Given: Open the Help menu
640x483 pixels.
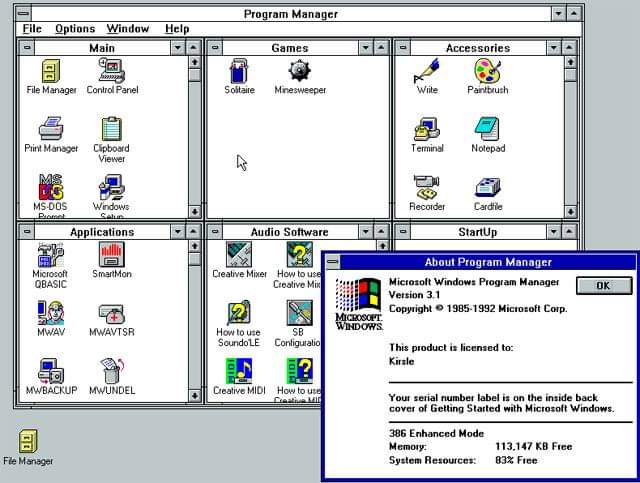Looking at the screenshot, I should [x=177, y=29].
